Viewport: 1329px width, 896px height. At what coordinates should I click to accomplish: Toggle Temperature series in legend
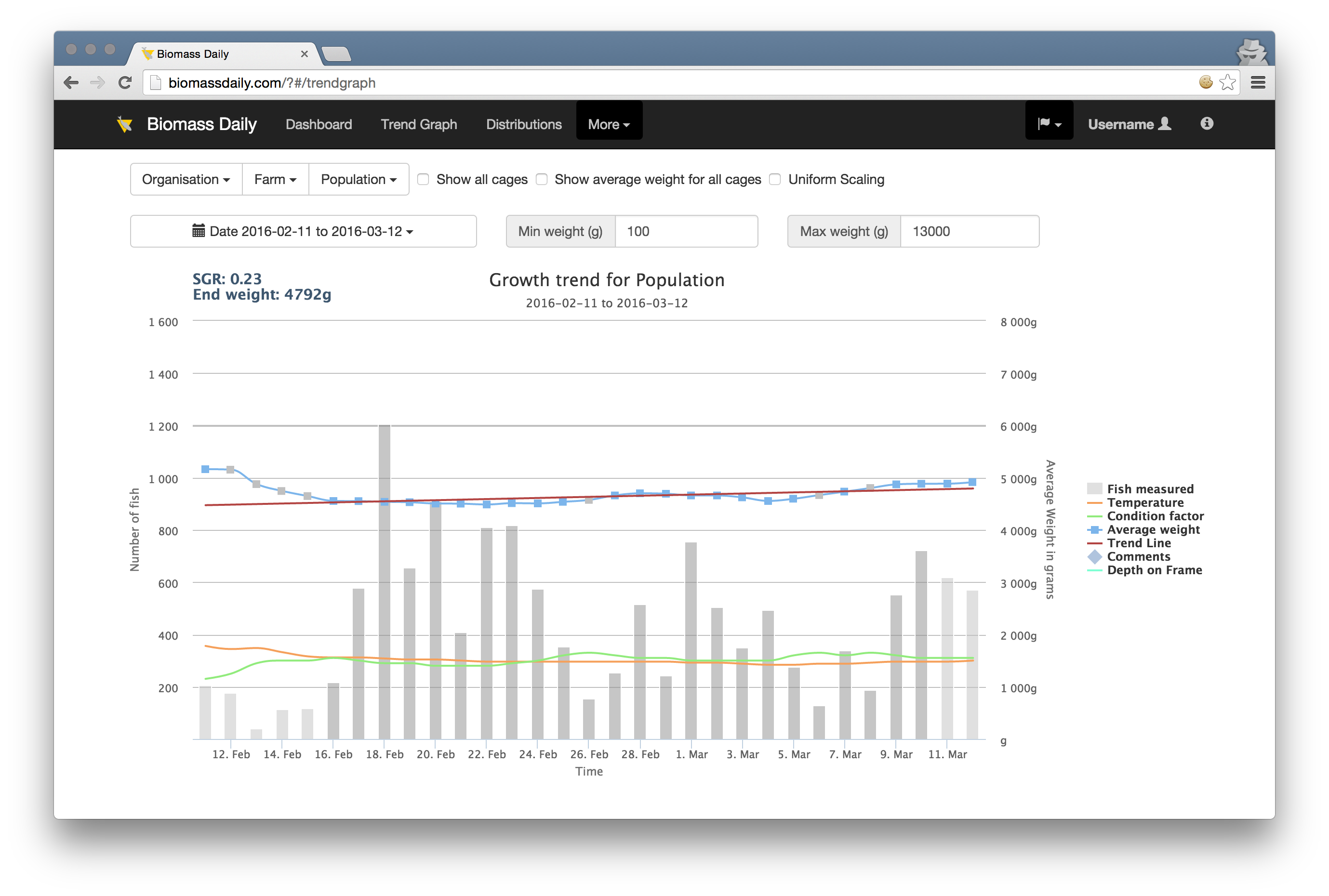(x=1135, y=502)
